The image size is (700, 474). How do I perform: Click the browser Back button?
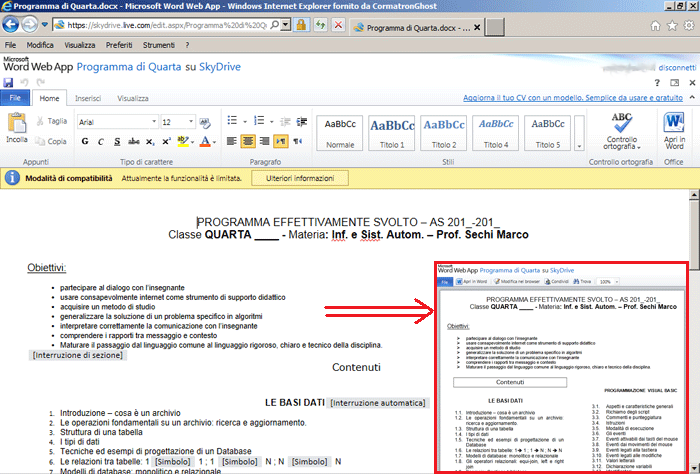(x=10, y=25)
